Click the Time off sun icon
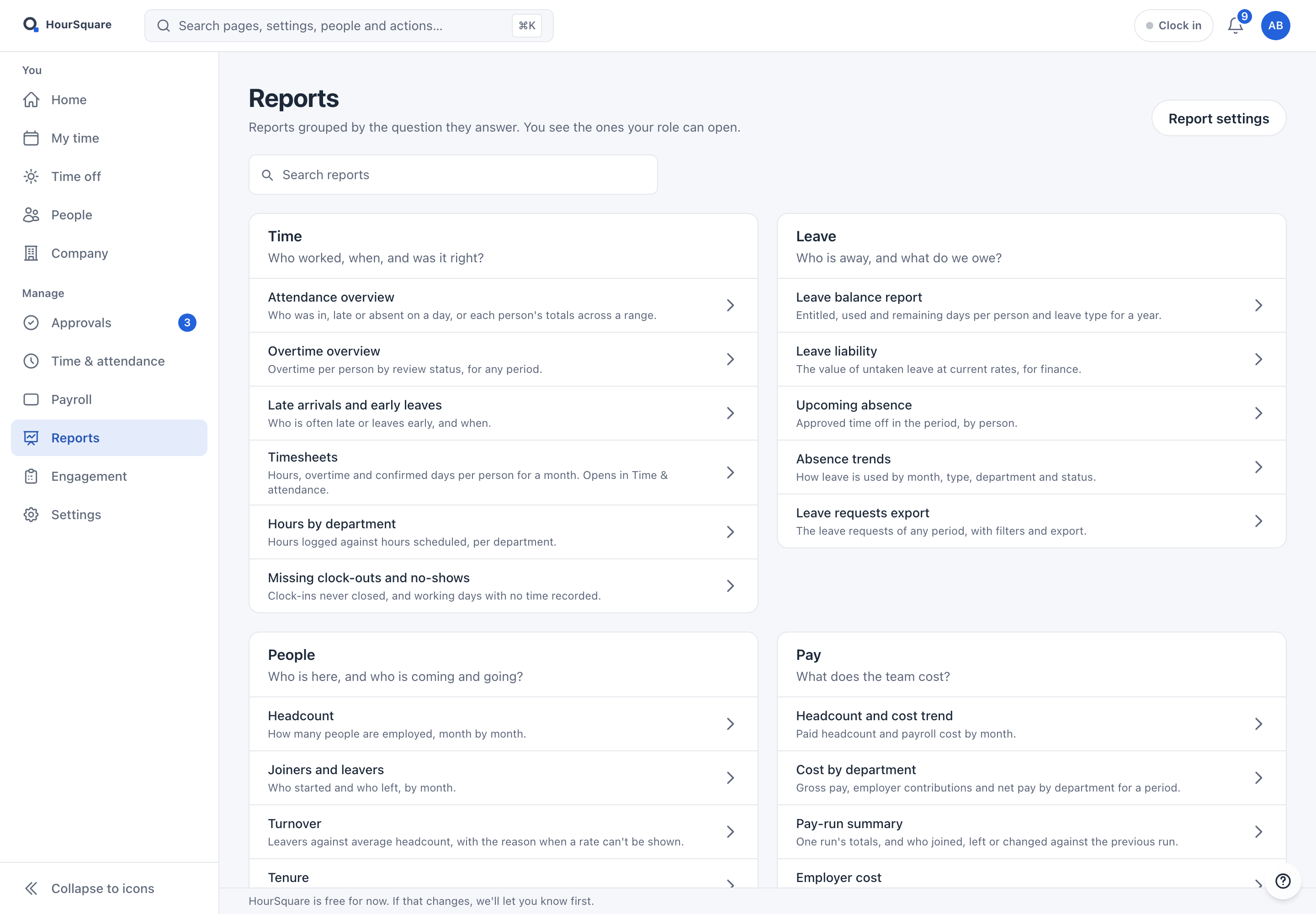 click(31, 176)
